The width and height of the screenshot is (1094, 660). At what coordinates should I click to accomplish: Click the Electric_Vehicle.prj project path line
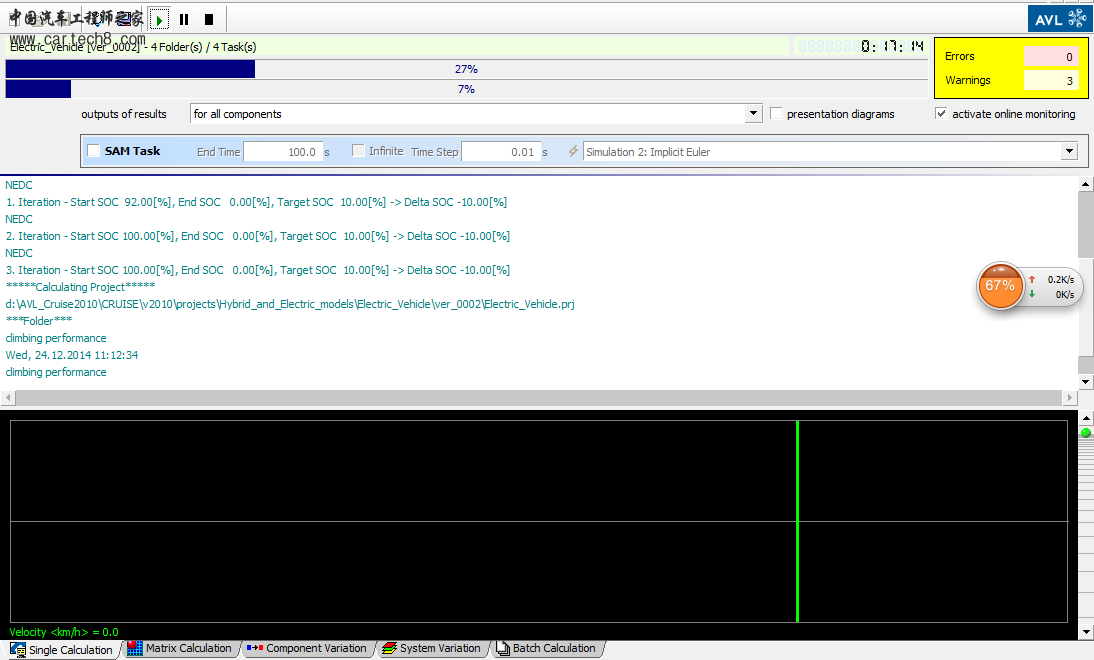pos(290,304)
